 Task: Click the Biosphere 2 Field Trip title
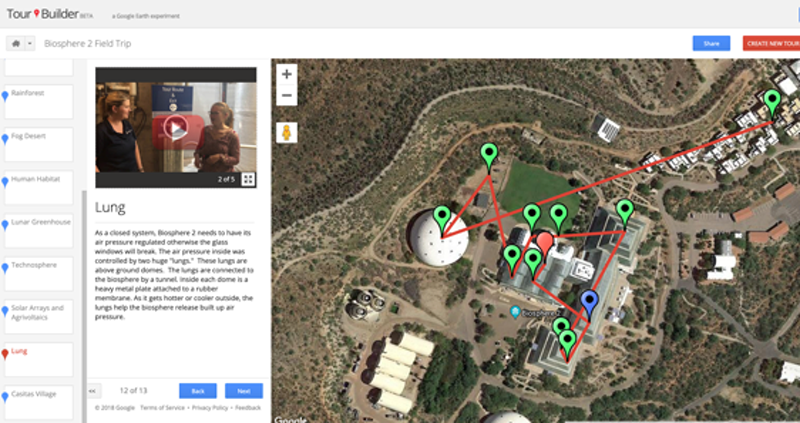[x=88, y=43]
